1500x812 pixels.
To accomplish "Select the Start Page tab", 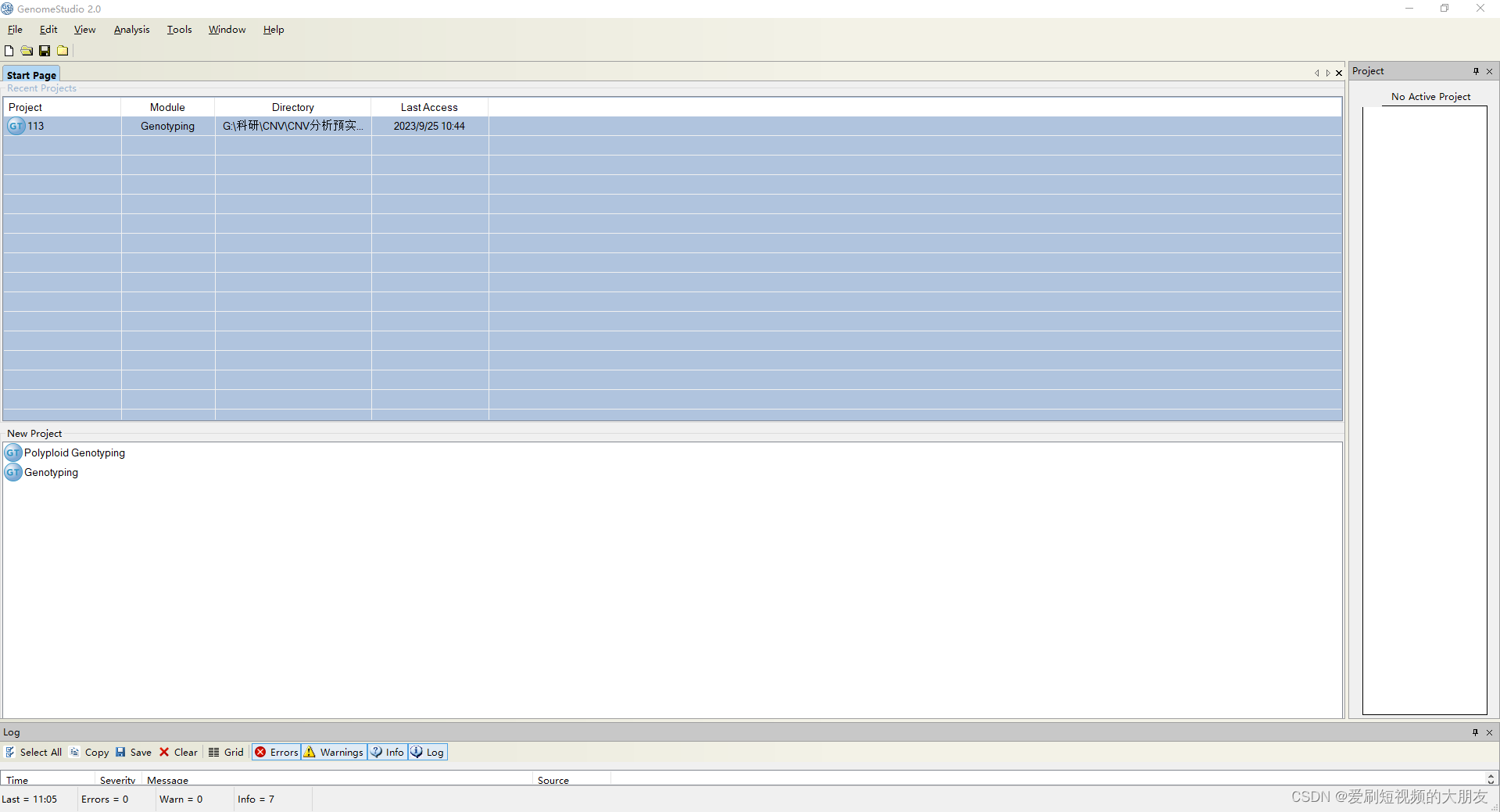I will tap(31, 74).
